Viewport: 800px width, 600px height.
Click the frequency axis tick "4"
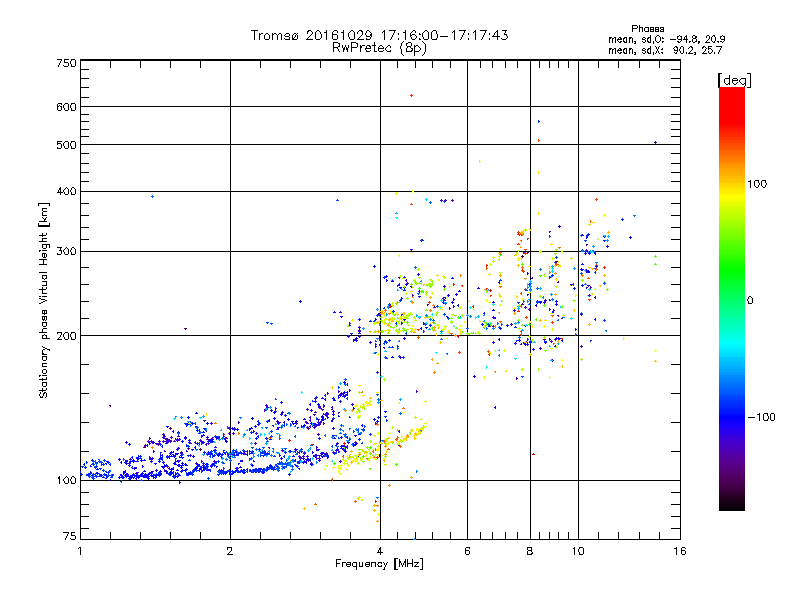click(380, 551)
